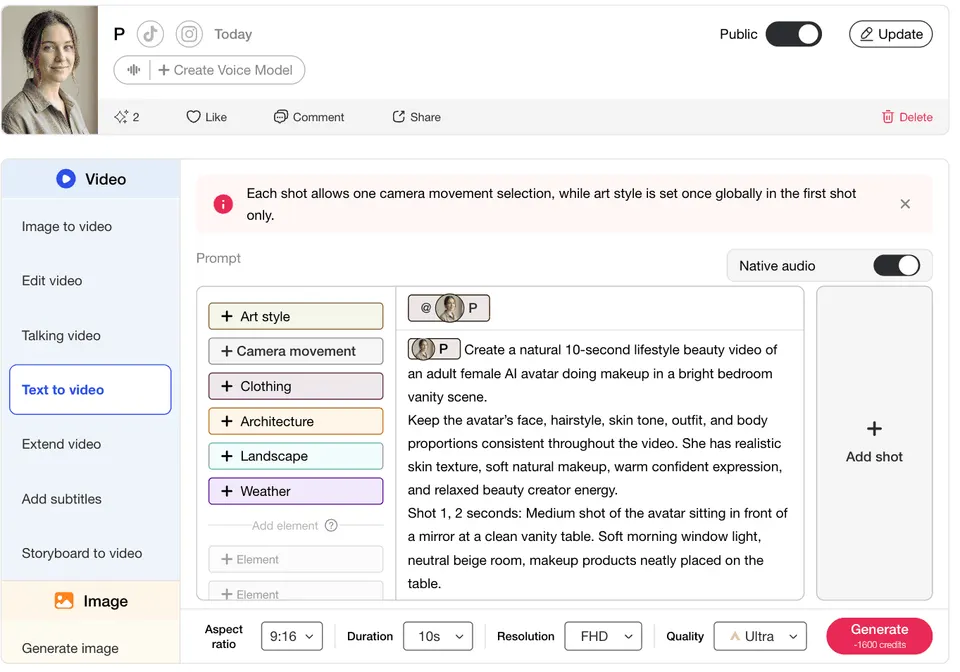Click the plus icon above Add shot

874,428
